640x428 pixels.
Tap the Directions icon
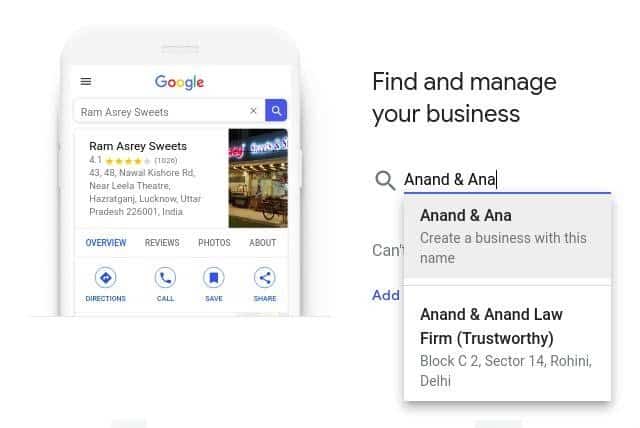click(x=105, y=278)
